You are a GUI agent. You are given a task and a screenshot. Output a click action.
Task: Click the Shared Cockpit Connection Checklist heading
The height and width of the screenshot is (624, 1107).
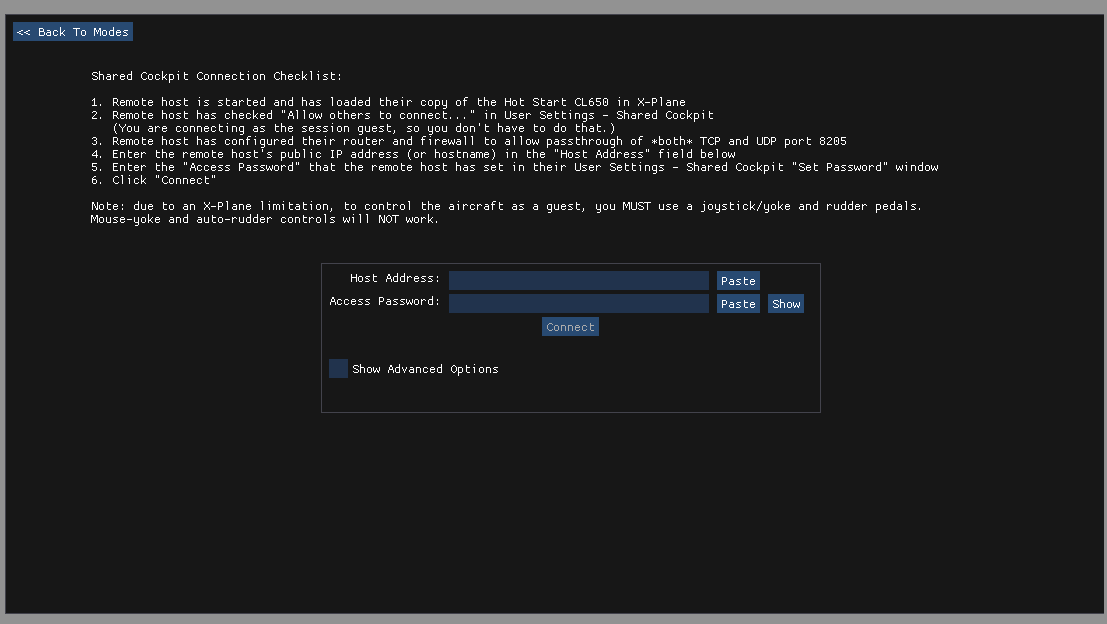point(216,76)
